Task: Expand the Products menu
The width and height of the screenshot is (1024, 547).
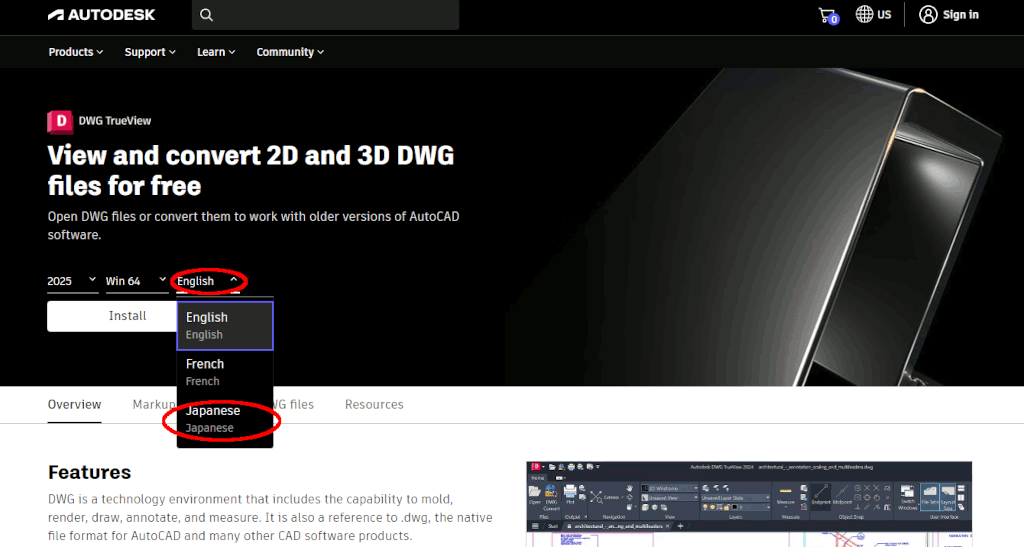Action: (76, 52)
